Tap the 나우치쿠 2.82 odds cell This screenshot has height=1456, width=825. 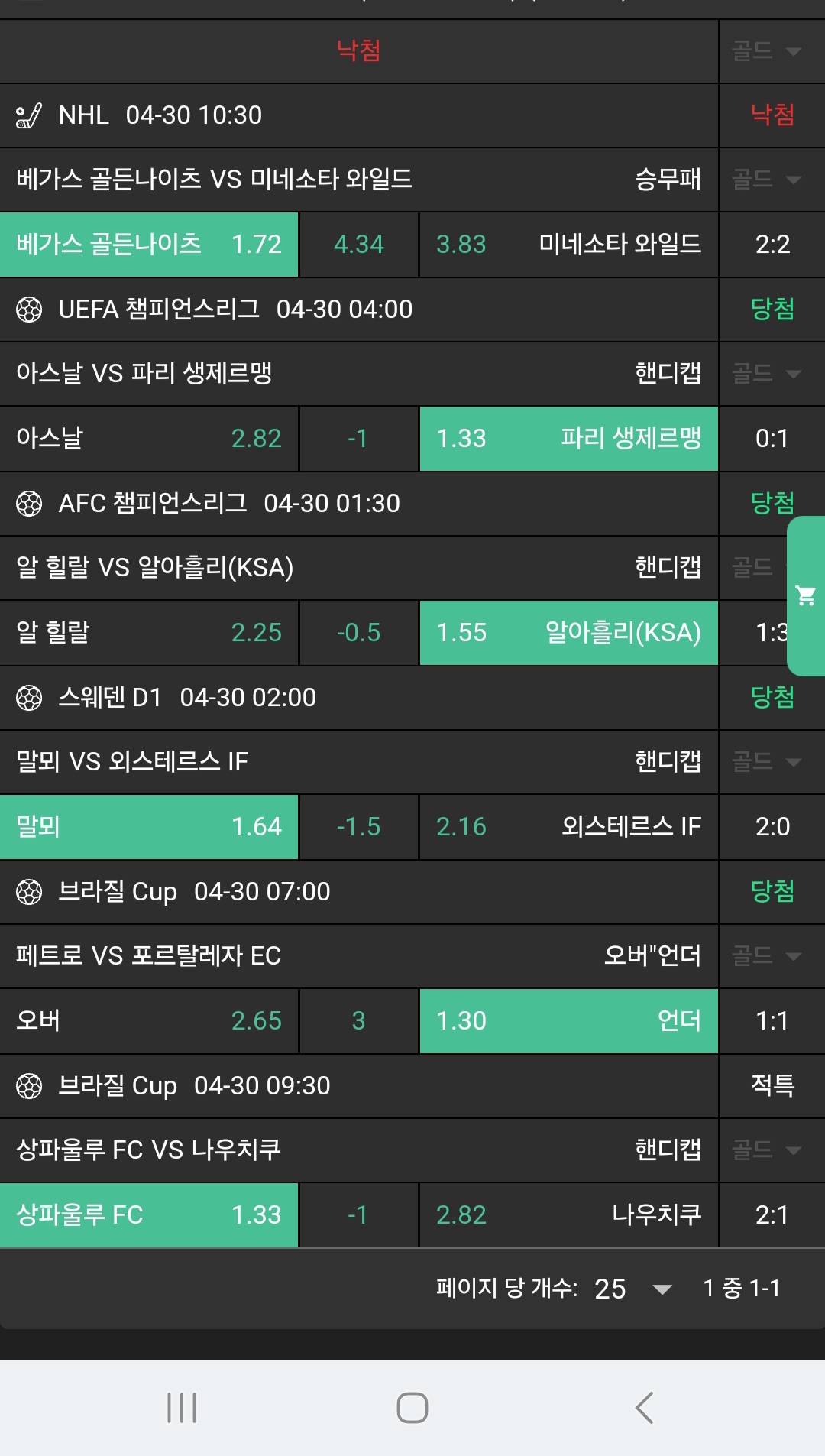point(568,1215)
